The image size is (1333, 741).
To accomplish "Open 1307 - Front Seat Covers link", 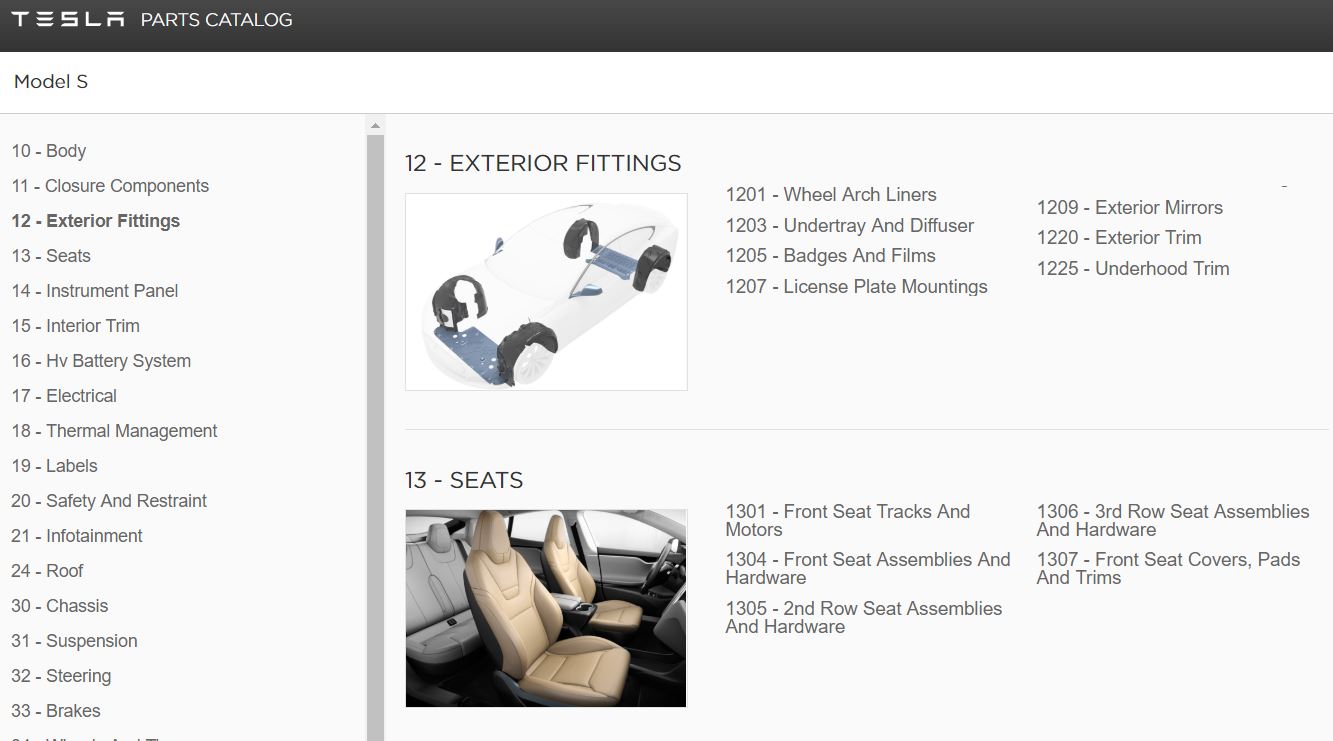I will point(1168,569).
